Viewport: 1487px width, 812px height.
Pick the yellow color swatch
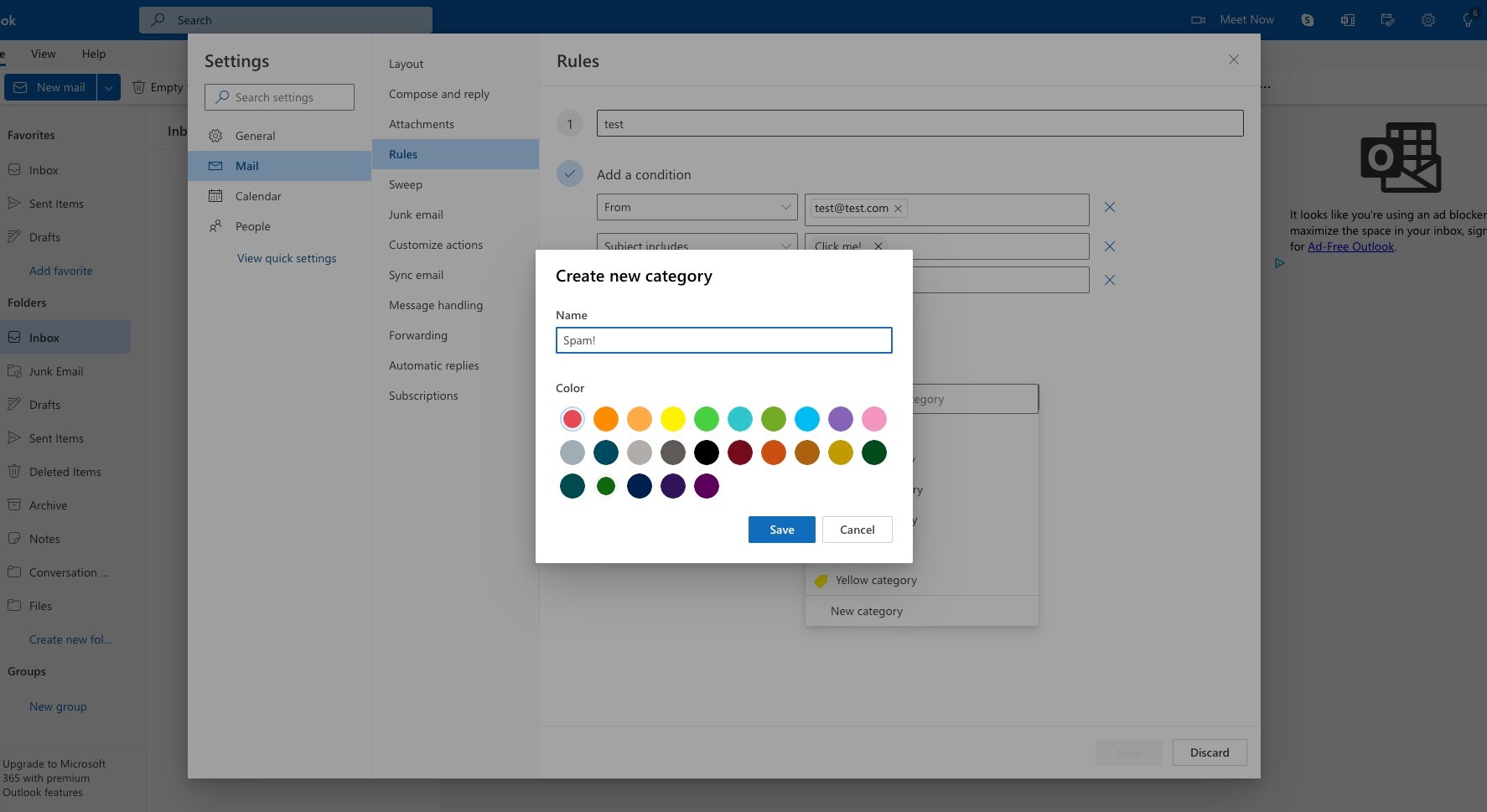[672, 419]
